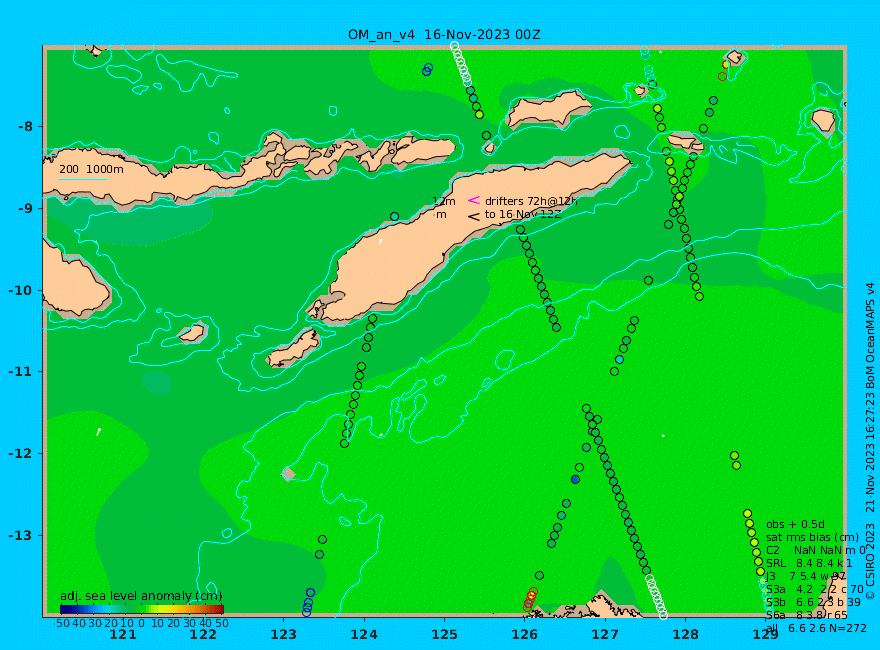Click the cyan contour legend line under 200 1000m
880x650 pixels.
(x=82, y=180)
